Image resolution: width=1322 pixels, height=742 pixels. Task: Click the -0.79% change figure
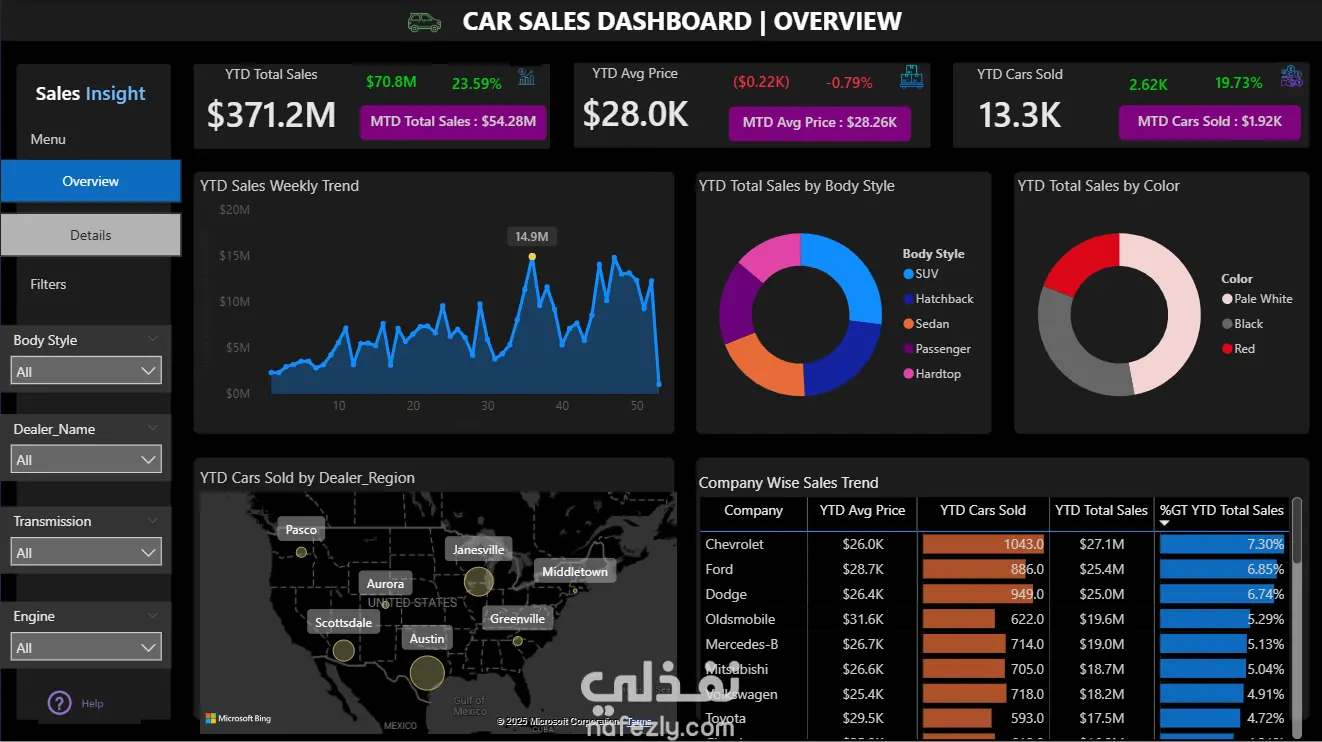(x=849, y=82)
